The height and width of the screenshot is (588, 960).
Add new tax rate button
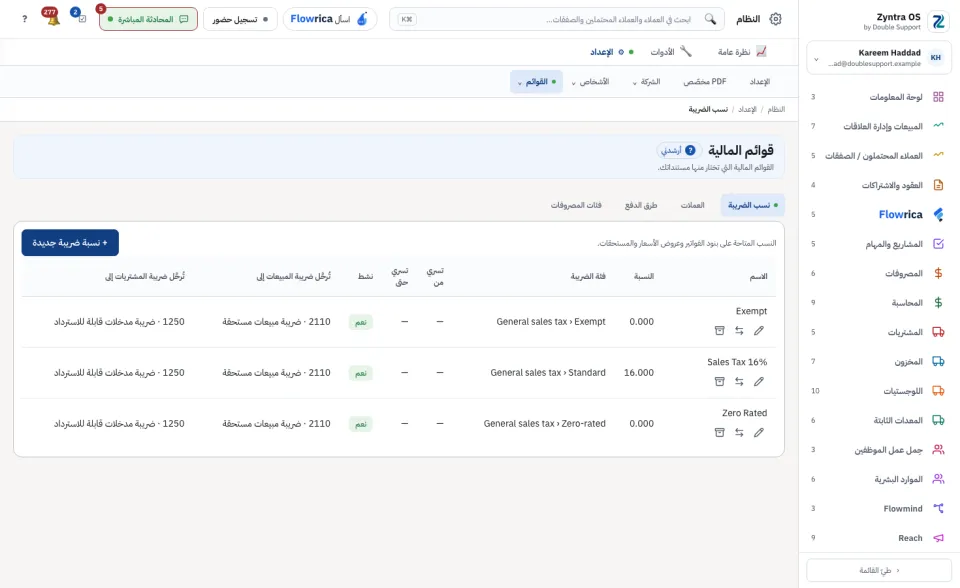(x=70, y=243)
